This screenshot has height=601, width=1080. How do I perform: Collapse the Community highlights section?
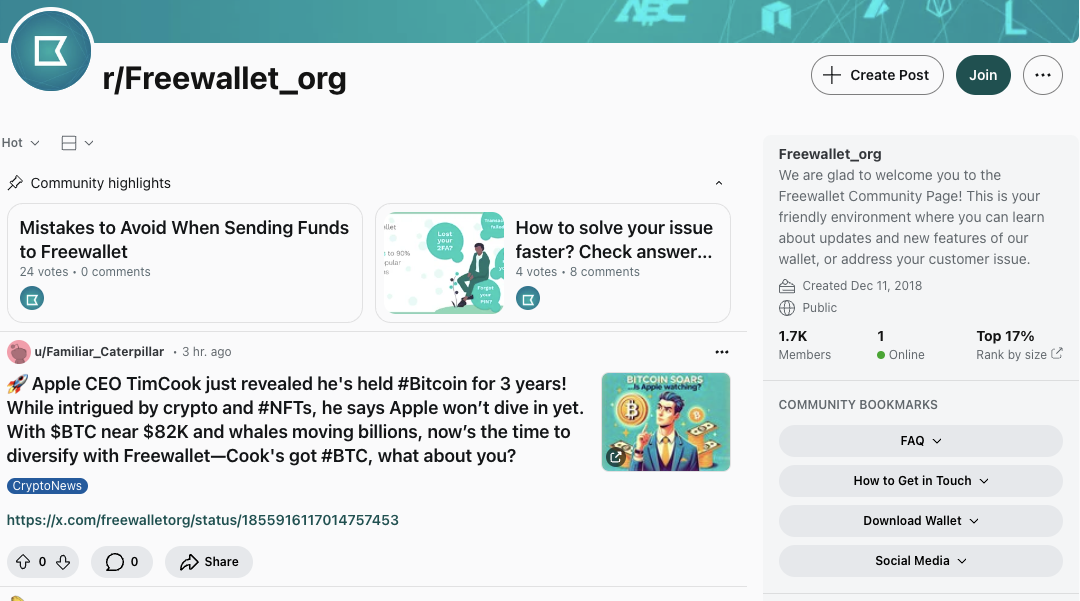pos(718,183)
